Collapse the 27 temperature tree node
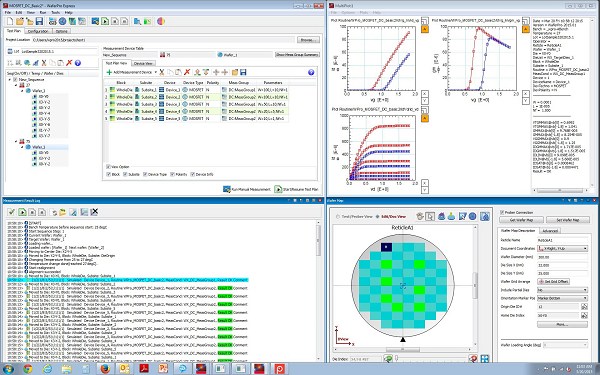The height and width of the screenshot is (375, 600). tap(16, 85)
